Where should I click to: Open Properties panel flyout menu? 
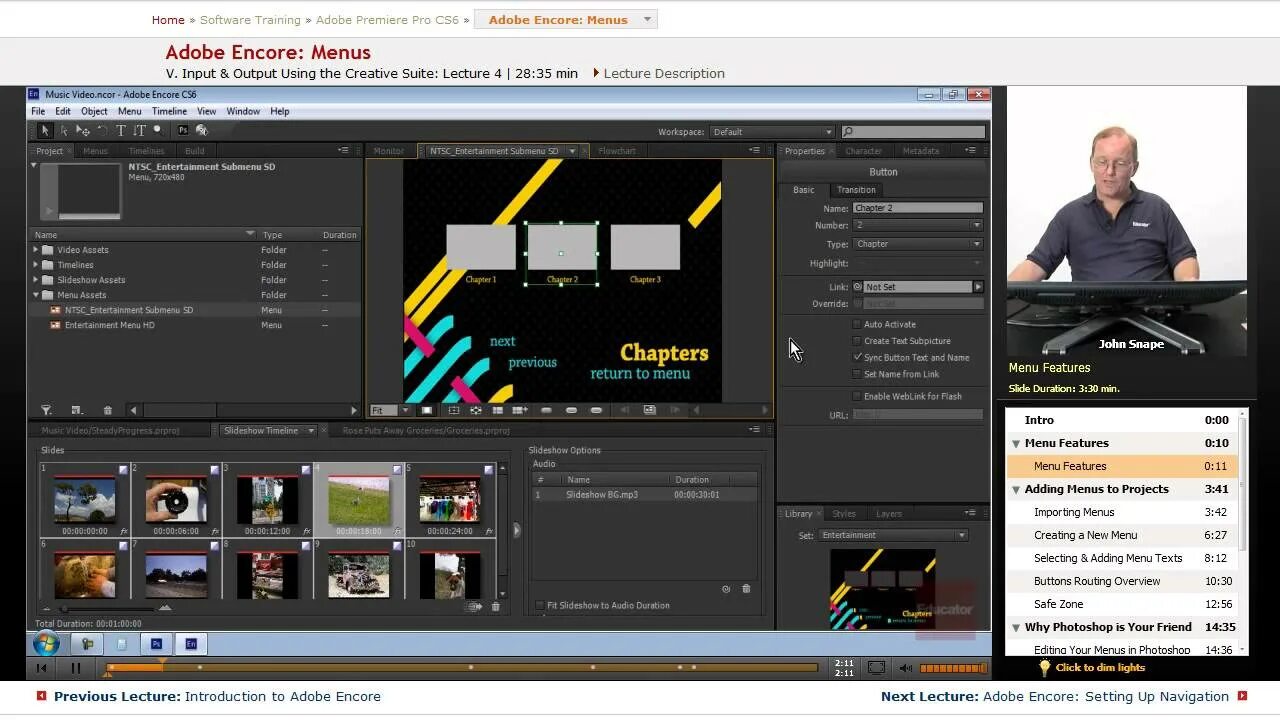click(970, 151)
